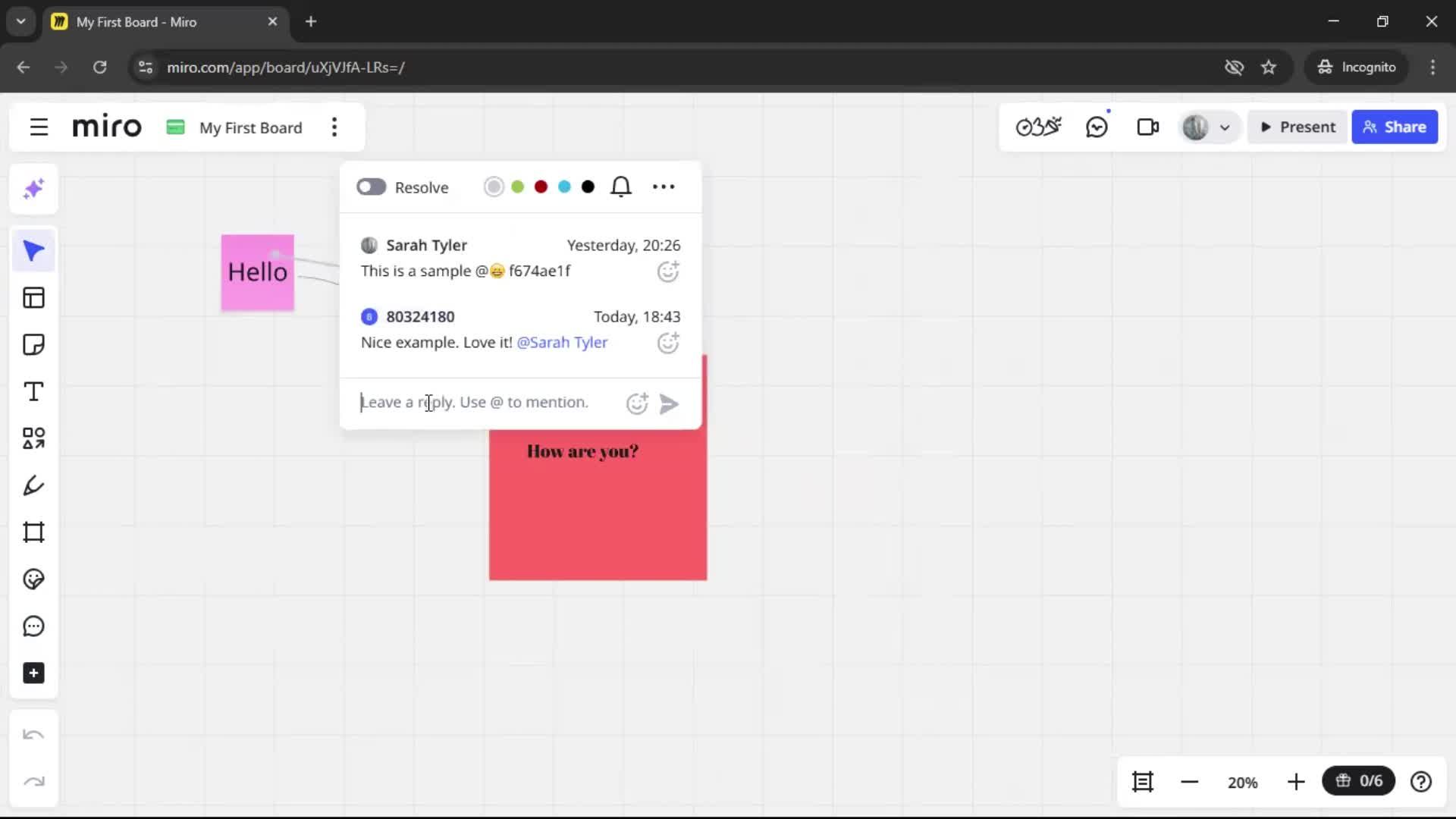Click the miro logo
The width and height of the screenshot is (1456, 819).
click(107, 127)
